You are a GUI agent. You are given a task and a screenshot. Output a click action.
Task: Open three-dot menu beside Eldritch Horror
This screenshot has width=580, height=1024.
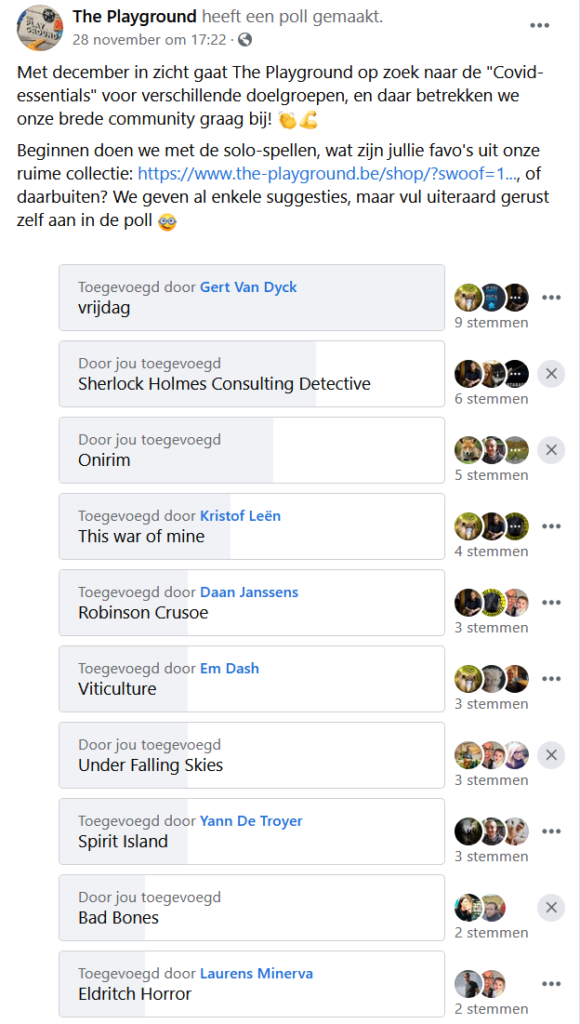click(551, 984)
